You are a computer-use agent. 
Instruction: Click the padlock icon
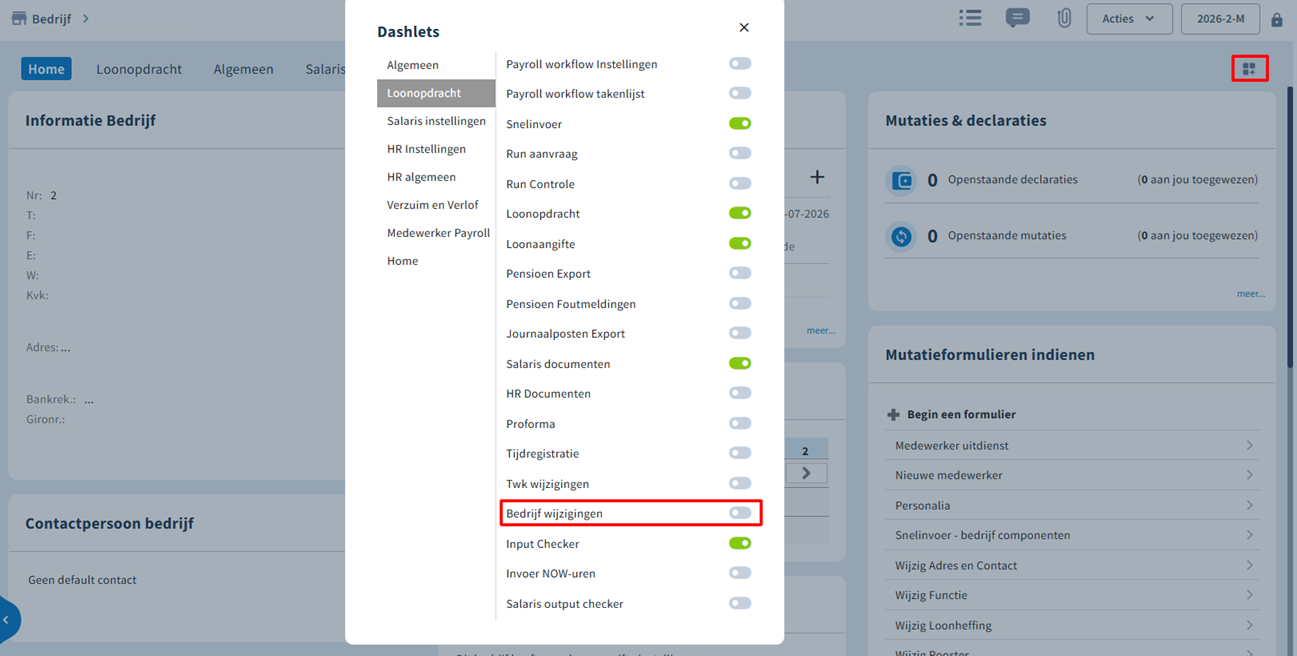pos(1277,20)
